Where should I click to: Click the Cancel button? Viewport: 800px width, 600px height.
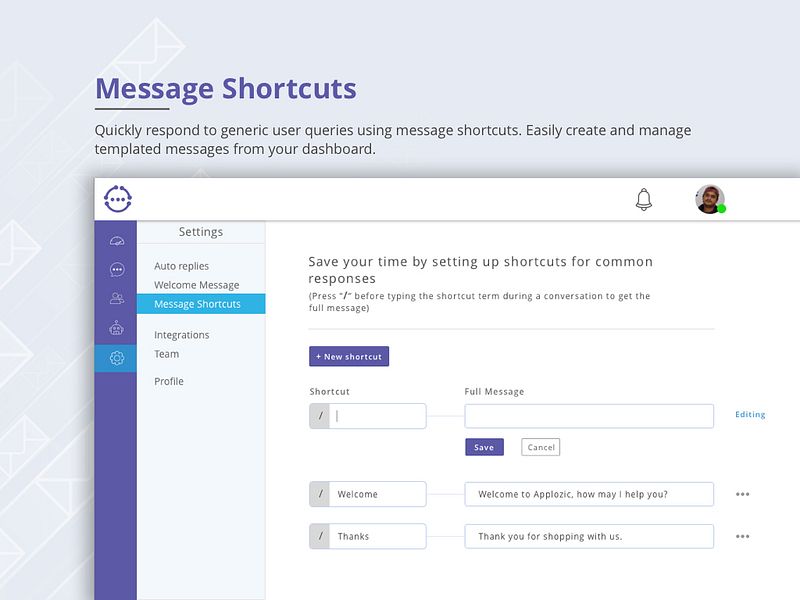pyautogui.click(x=541, y=447)
